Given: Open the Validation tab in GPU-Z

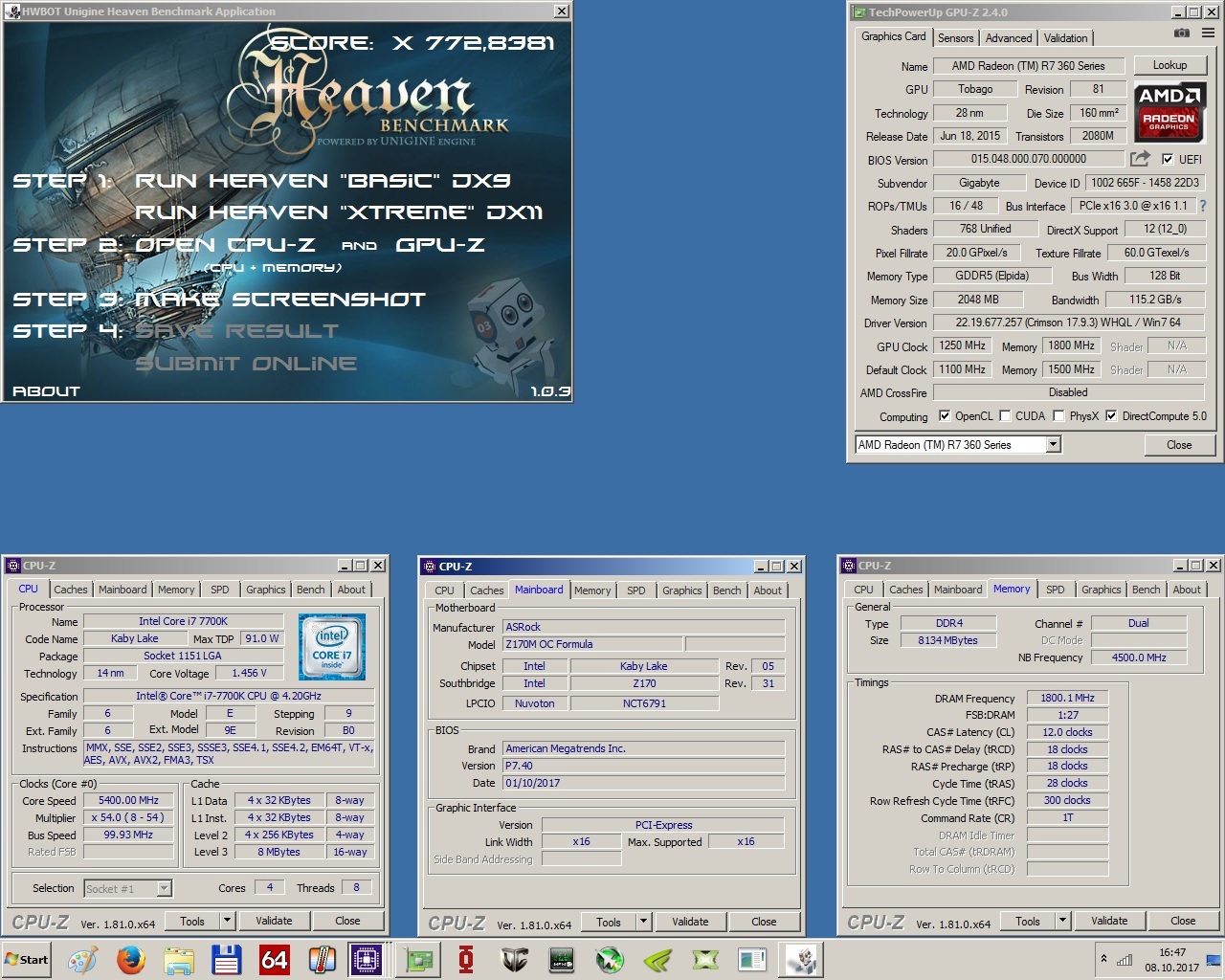Looking at the screenshot, I should coord(1065,38).
